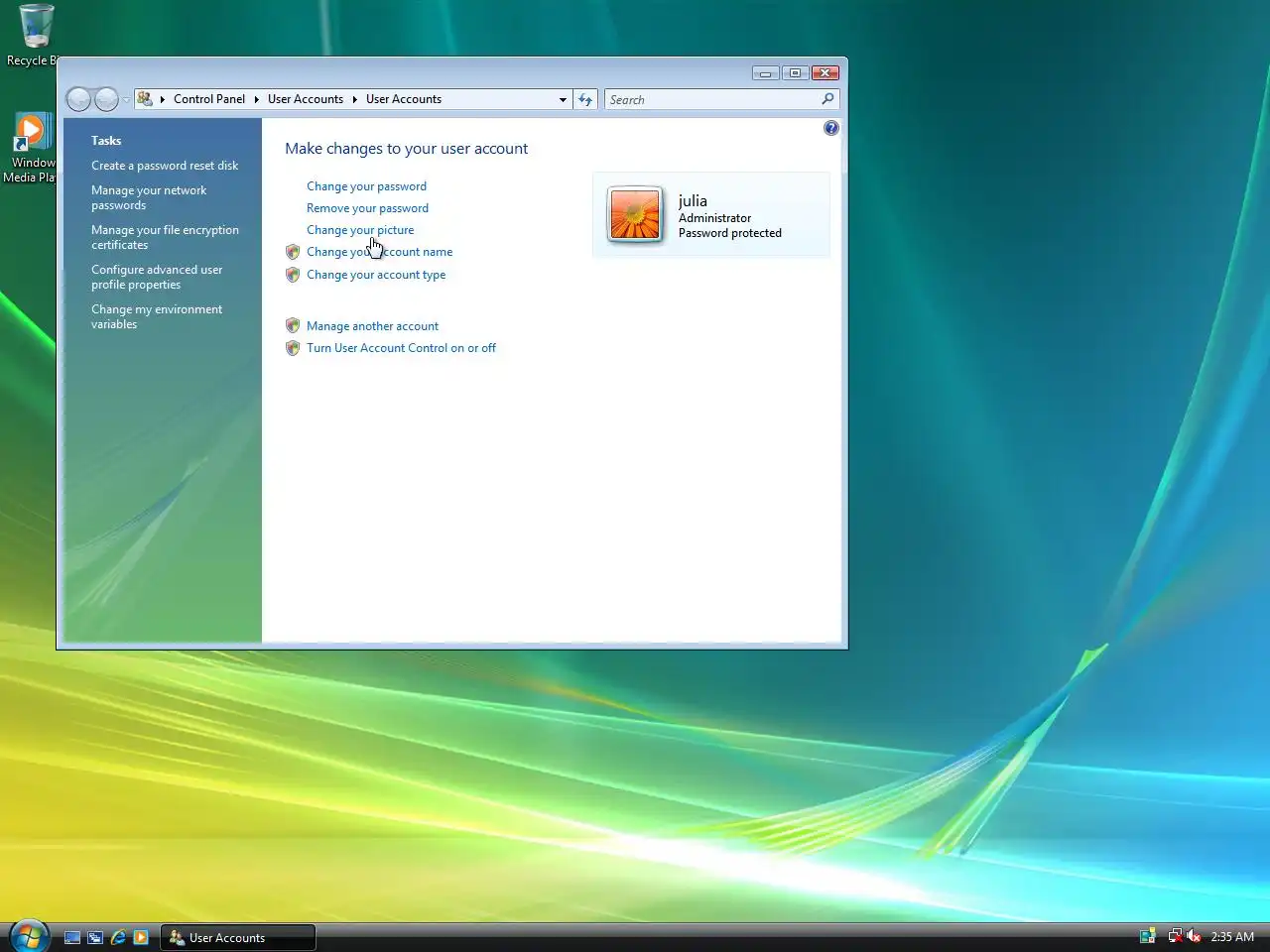Click the disconnected network tray icon

(1175, 936)
